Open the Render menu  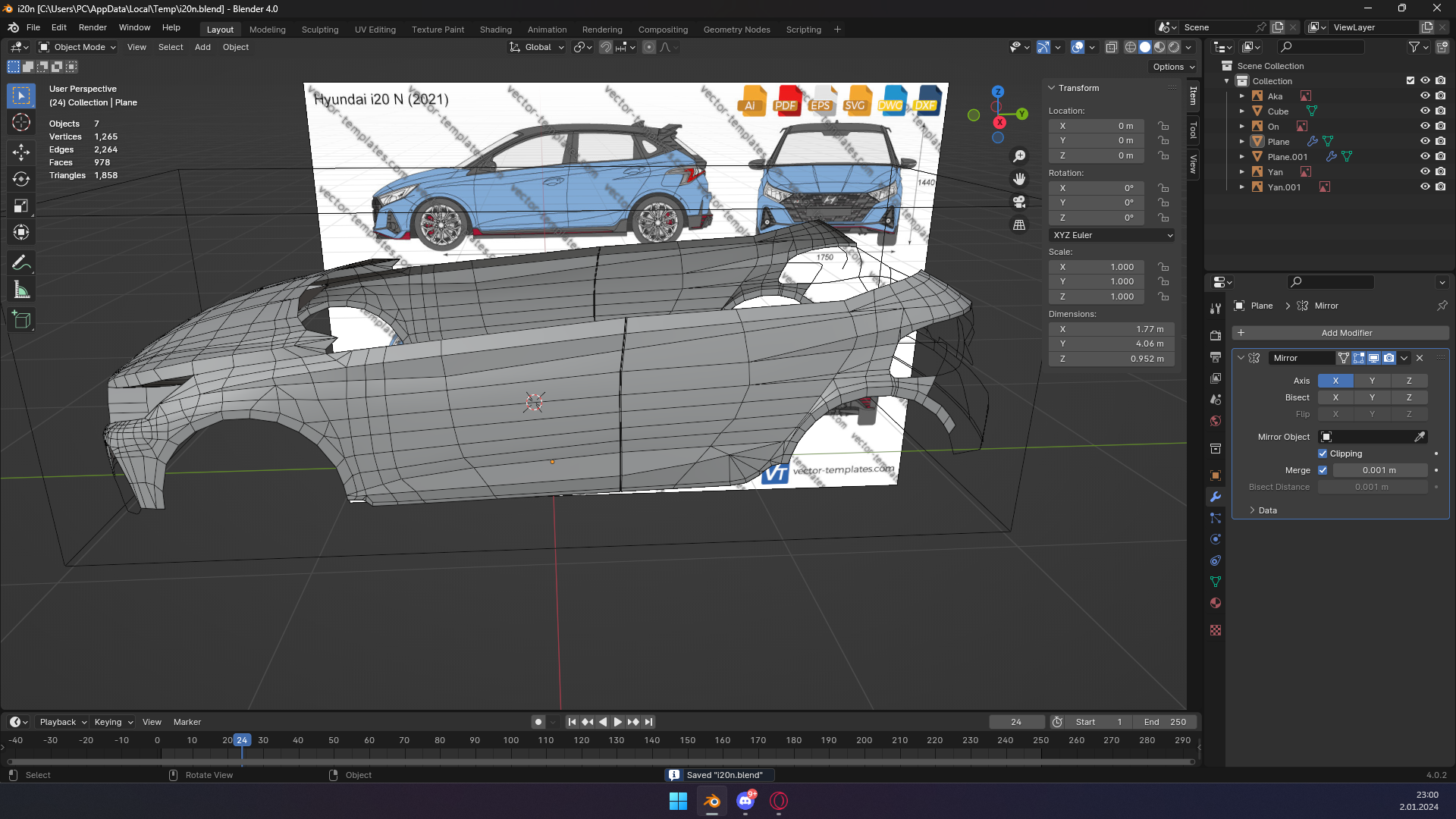coord(93,27)
